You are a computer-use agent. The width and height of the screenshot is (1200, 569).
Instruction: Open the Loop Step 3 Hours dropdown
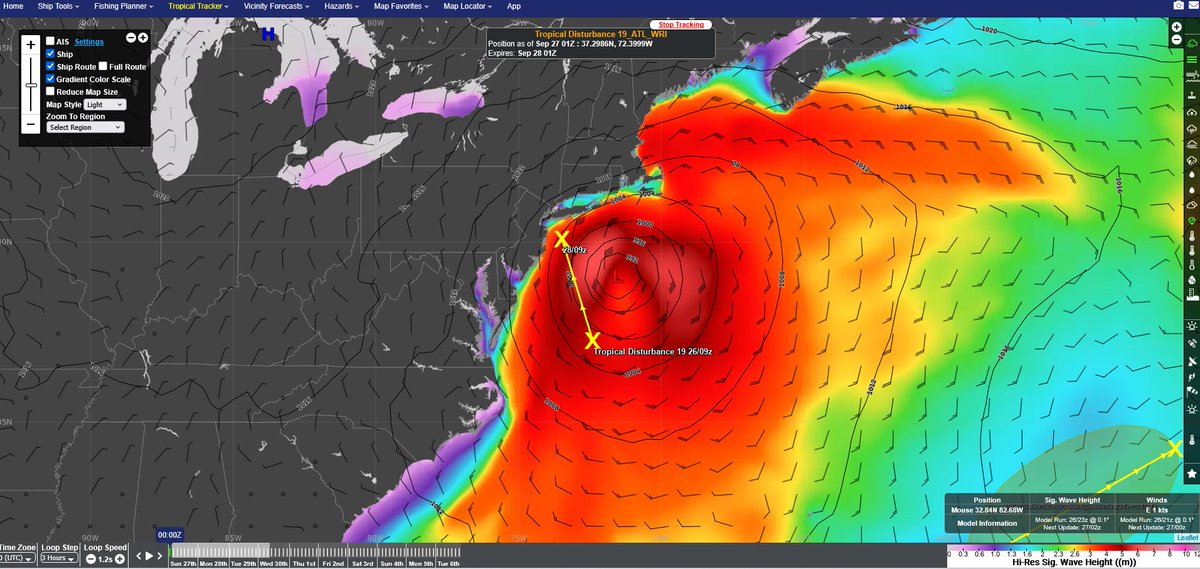(x=59, y=558)
